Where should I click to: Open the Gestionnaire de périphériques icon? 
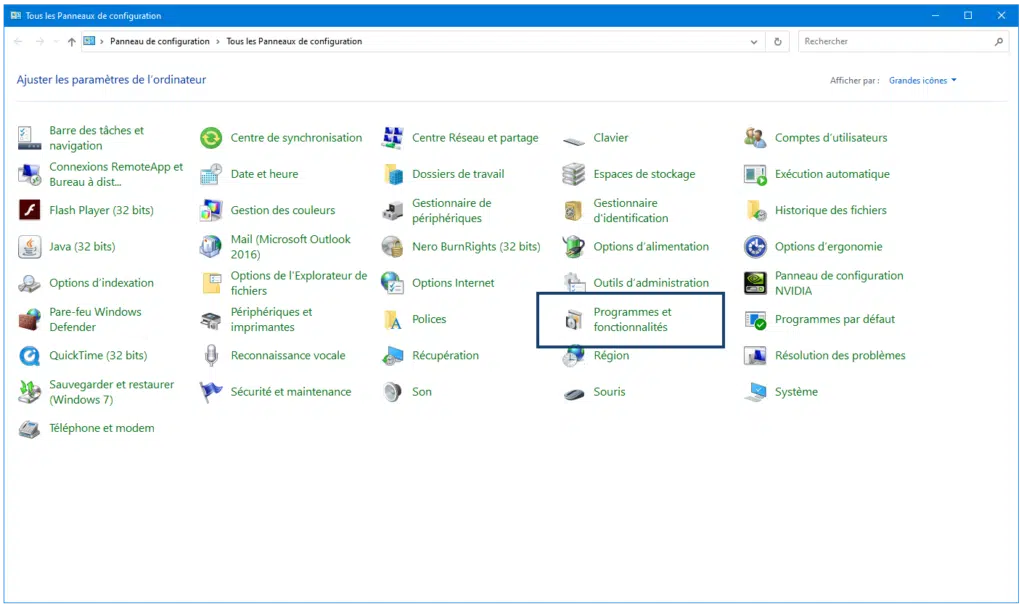click(392, 210)
